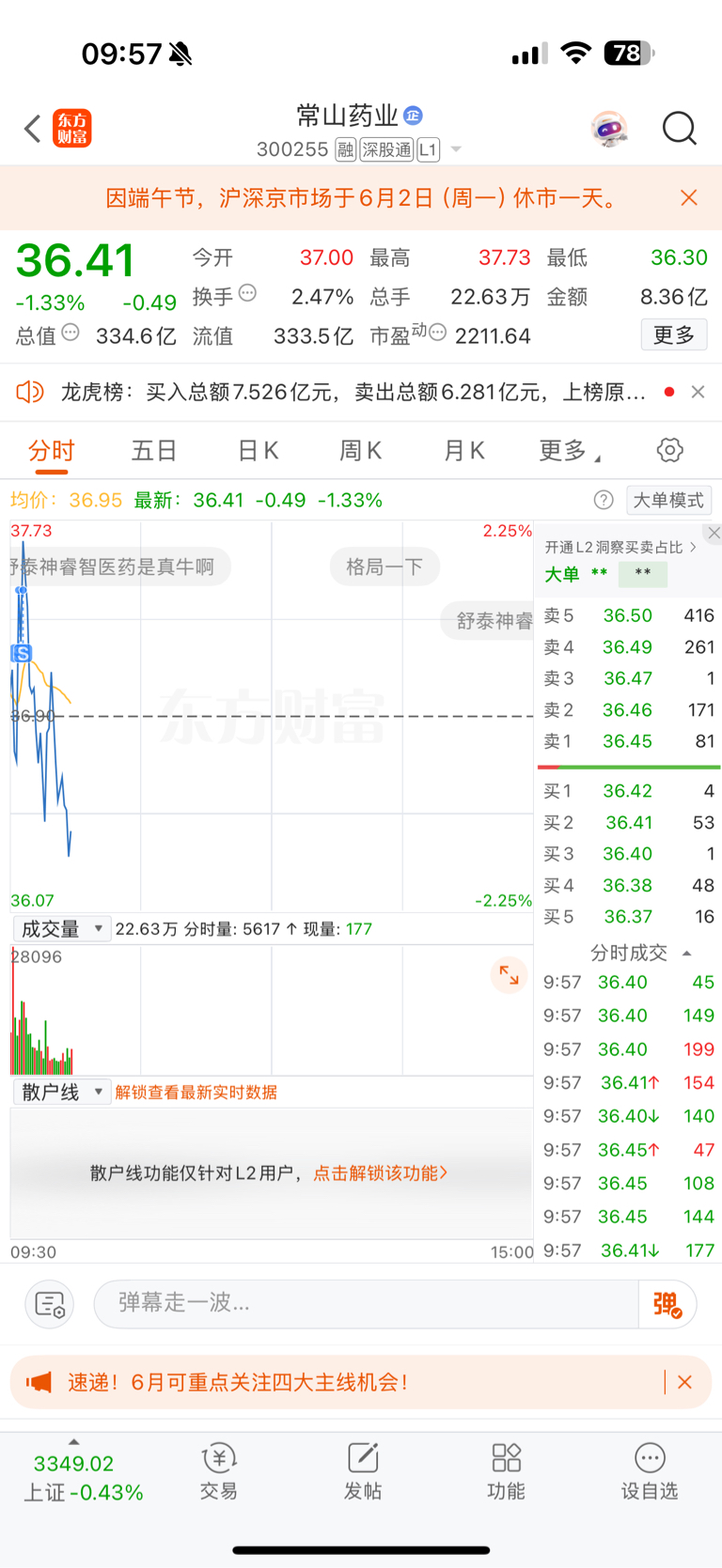The width and height of the screenshot is (722, 1568).
Task: Go back with the left arrow
Action: point(33,129)
